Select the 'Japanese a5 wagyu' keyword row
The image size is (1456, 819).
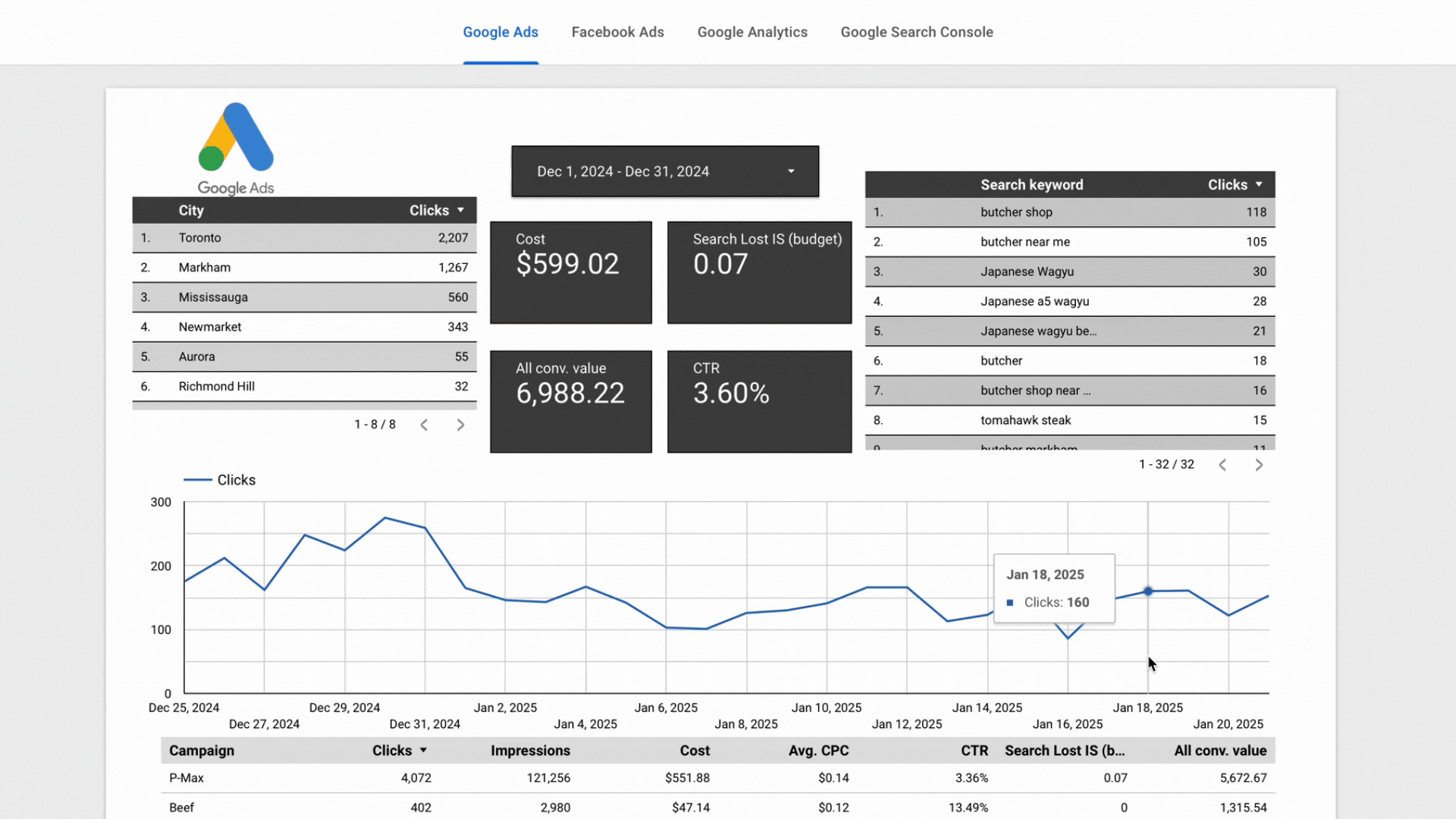[x=1070, y=301]
